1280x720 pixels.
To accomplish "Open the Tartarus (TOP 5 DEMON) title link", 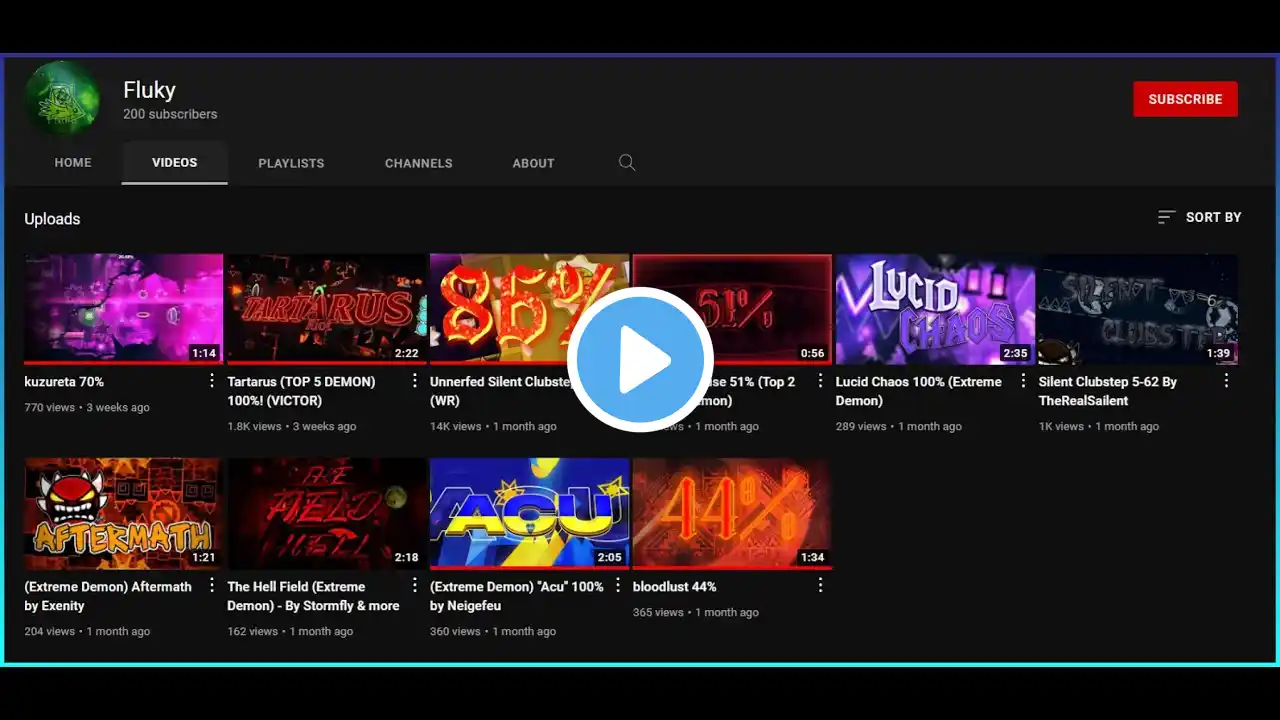I will coord(302,391).
